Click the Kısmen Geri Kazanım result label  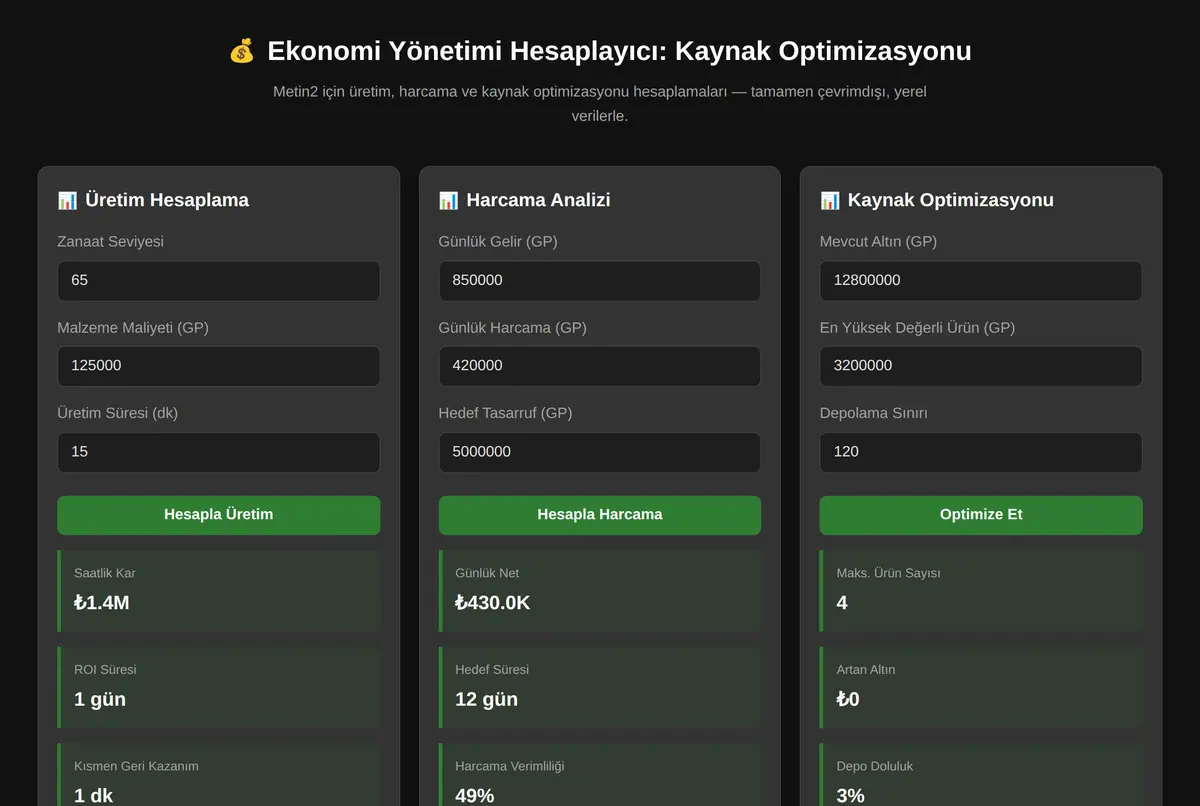tap(136, 766)
